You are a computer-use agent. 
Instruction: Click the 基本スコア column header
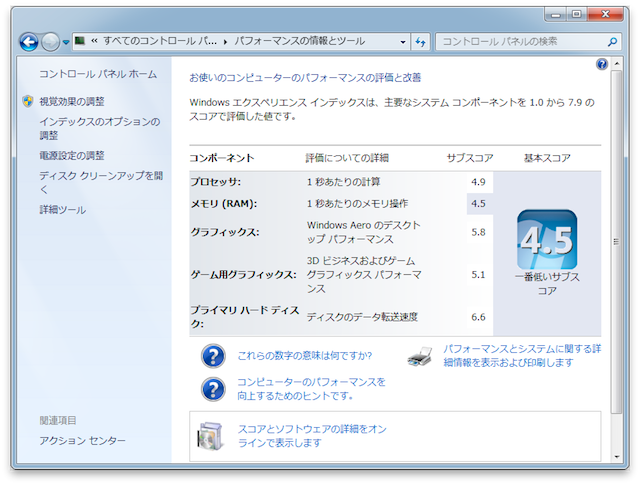(547, 158)
